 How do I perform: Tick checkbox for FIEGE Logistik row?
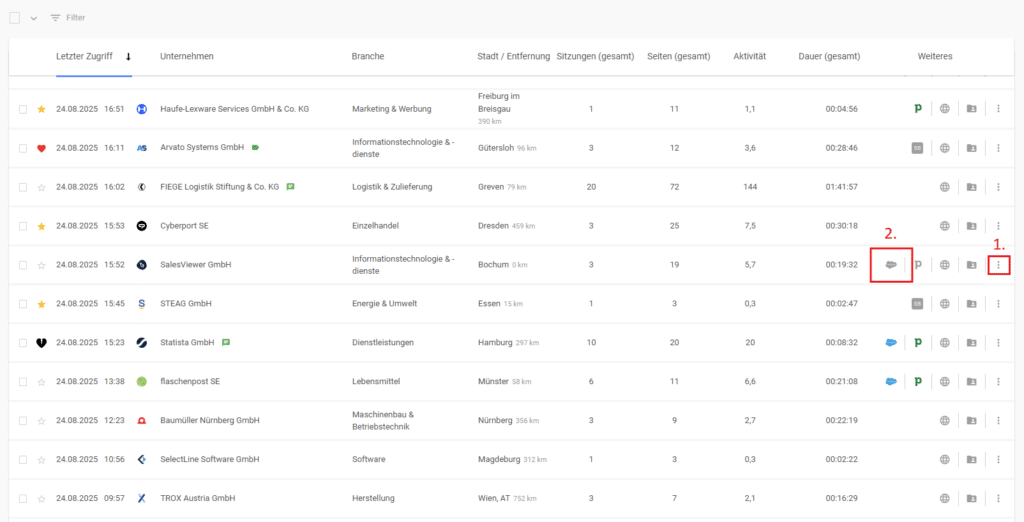click(23, 187)
